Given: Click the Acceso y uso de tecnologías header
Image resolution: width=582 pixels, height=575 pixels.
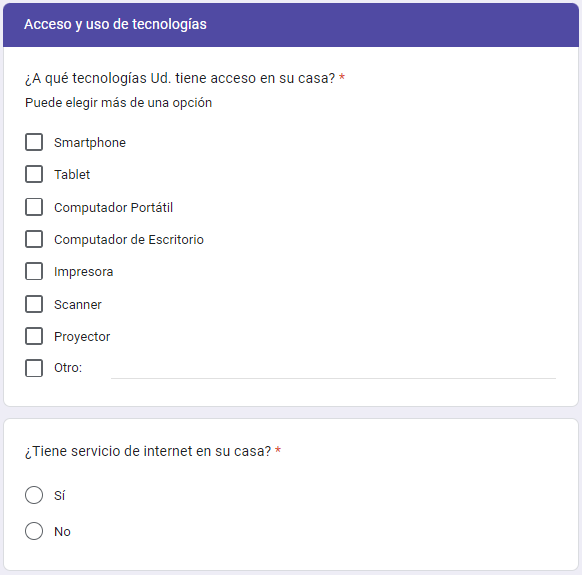Looking at the screenshot, I should (115, 24).
